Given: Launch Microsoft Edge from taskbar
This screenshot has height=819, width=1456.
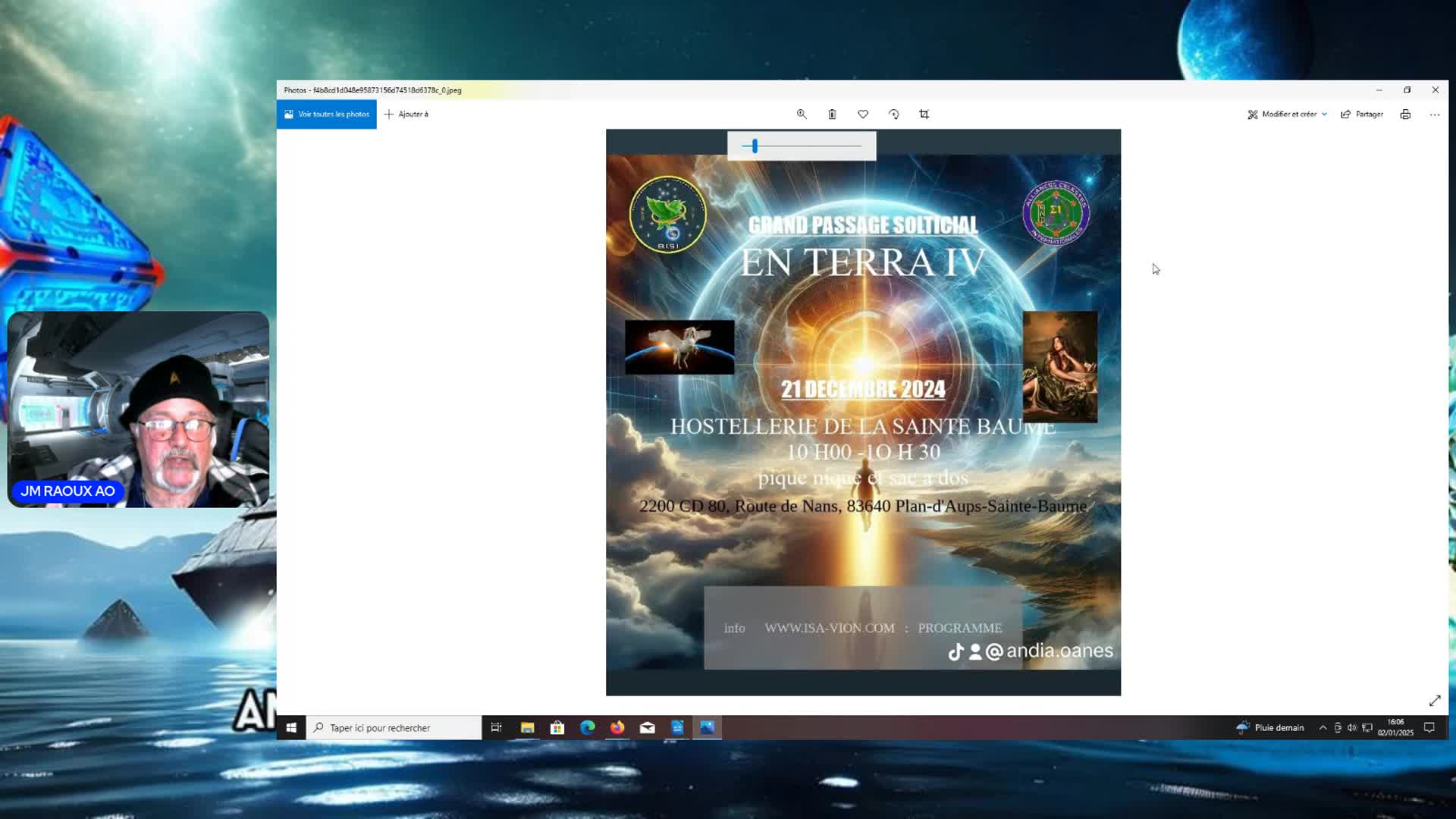Looking at the screenshot, I should coord(587,727).
